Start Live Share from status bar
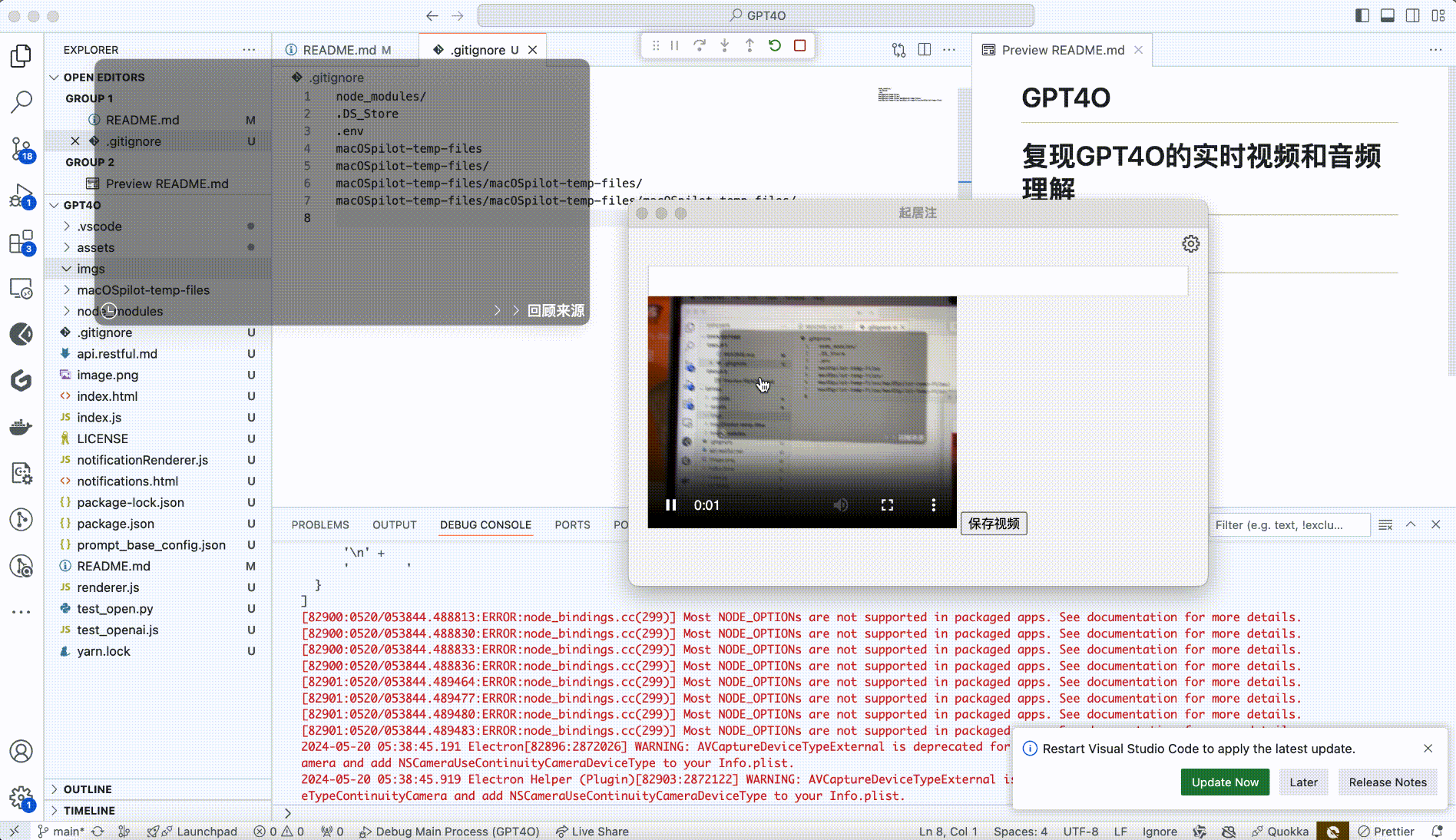Image resolution: width=1456 pixels, height=840 pixels. tap(592, 832)
